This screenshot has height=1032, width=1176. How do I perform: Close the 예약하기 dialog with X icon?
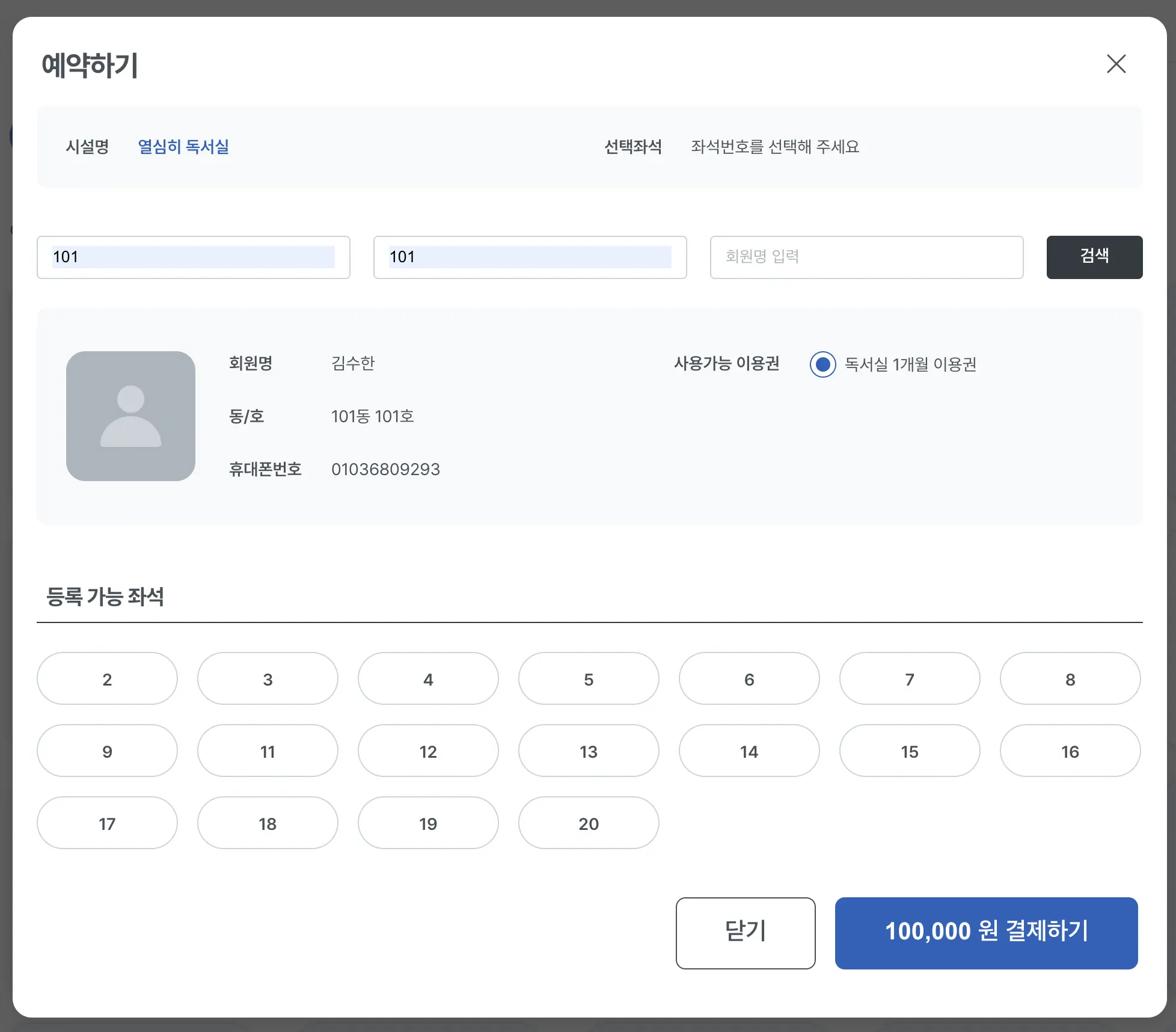1116,64
